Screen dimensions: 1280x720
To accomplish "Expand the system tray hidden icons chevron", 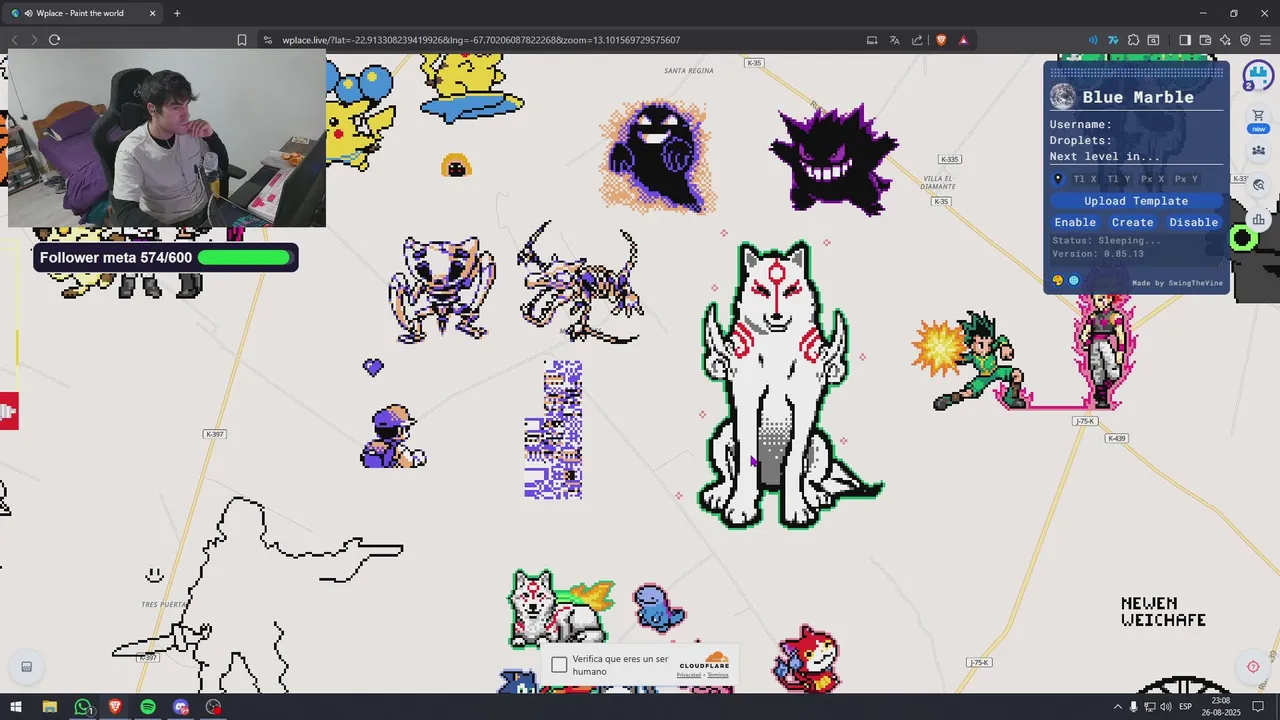I will tap(1117, 707).
